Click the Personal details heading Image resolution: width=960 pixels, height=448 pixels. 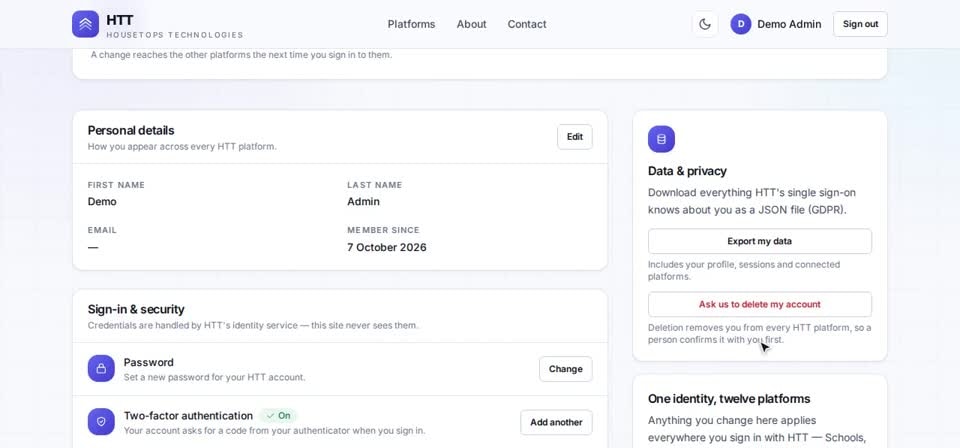[x=131, y=130]
